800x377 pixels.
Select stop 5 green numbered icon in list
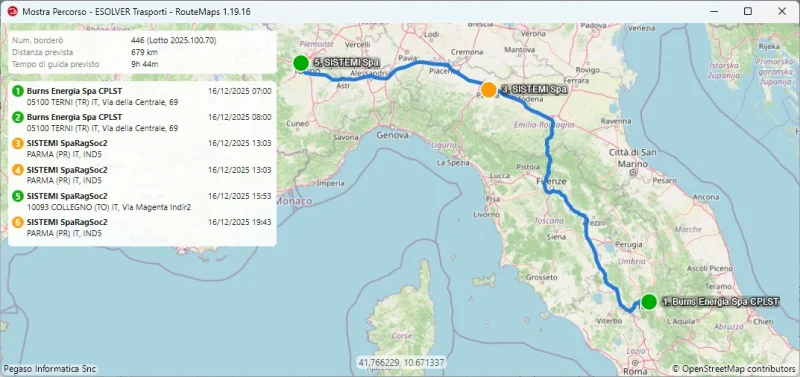(x=18, y=196)
